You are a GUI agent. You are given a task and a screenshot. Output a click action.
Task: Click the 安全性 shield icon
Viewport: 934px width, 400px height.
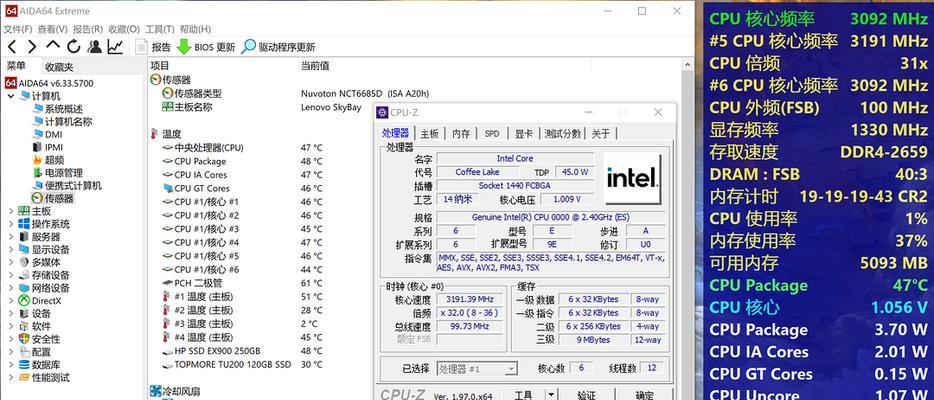coord(24,339)
